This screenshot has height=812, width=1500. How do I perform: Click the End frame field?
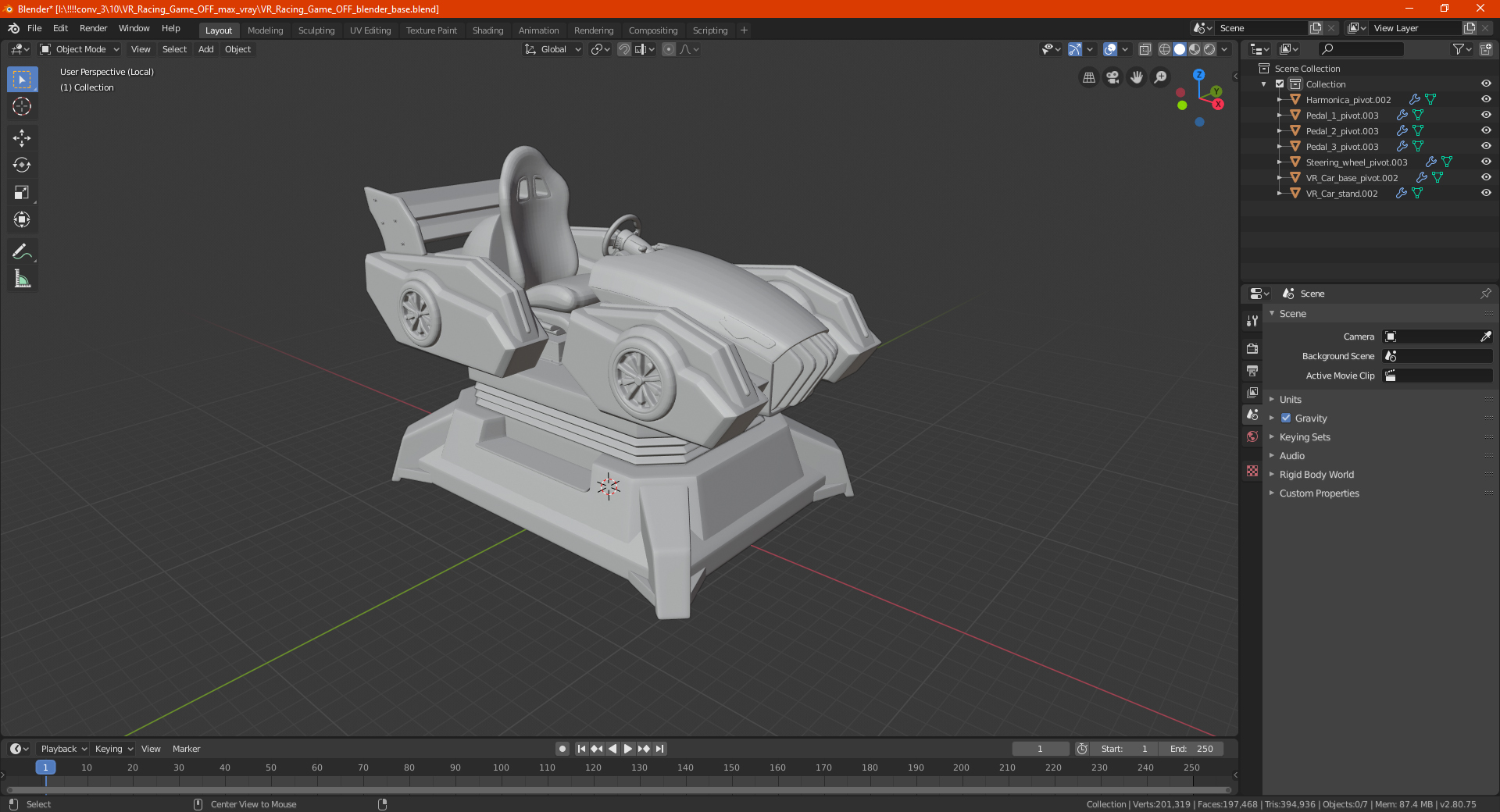click(x=1191, y=749)
